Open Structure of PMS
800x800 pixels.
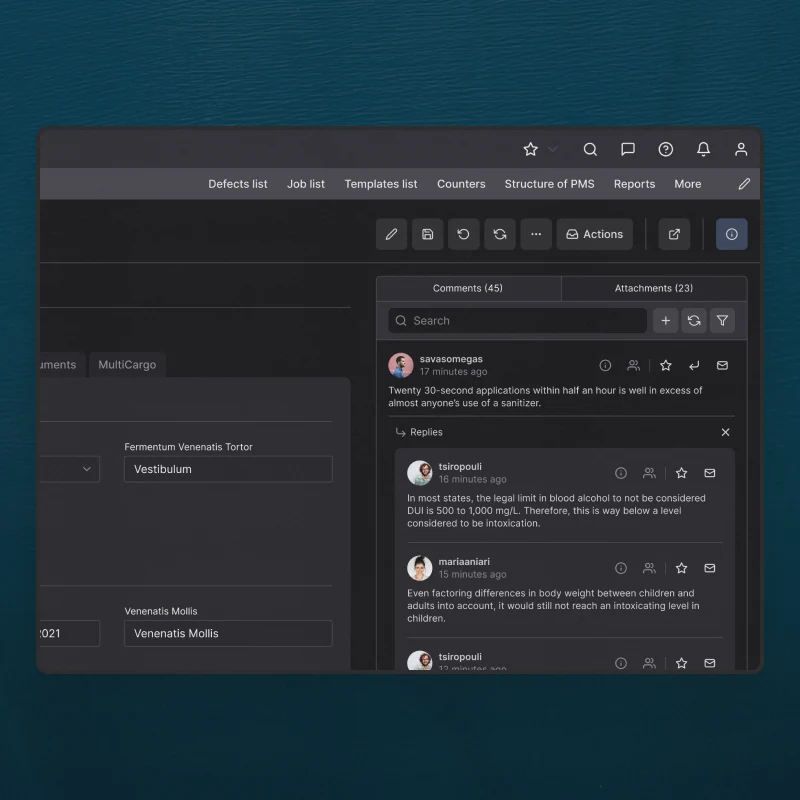(x=549, y=184)
